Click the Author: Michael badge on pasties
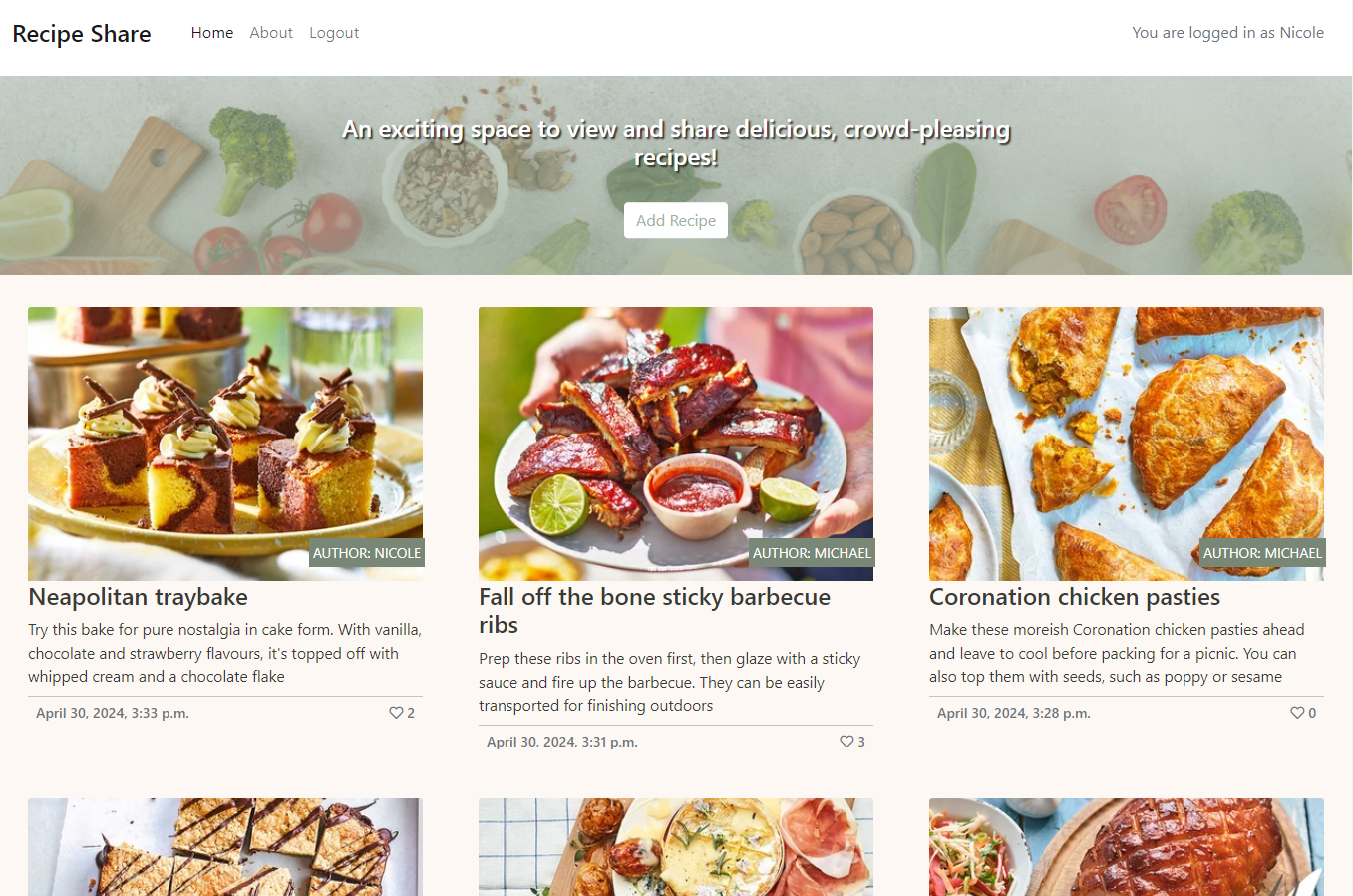 (x=1262, y=553)
